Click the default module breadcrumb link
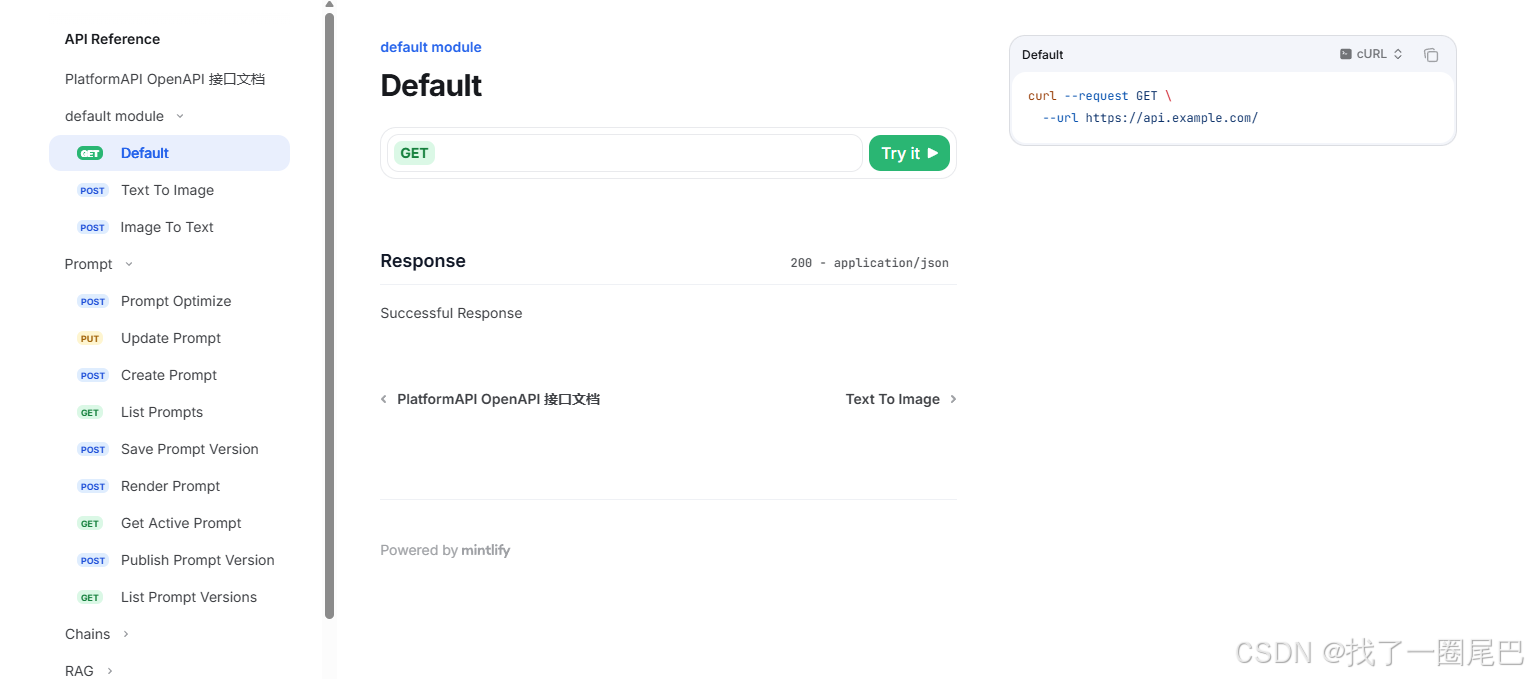The width and height of the screenshot is (1529, 679). 430,47
